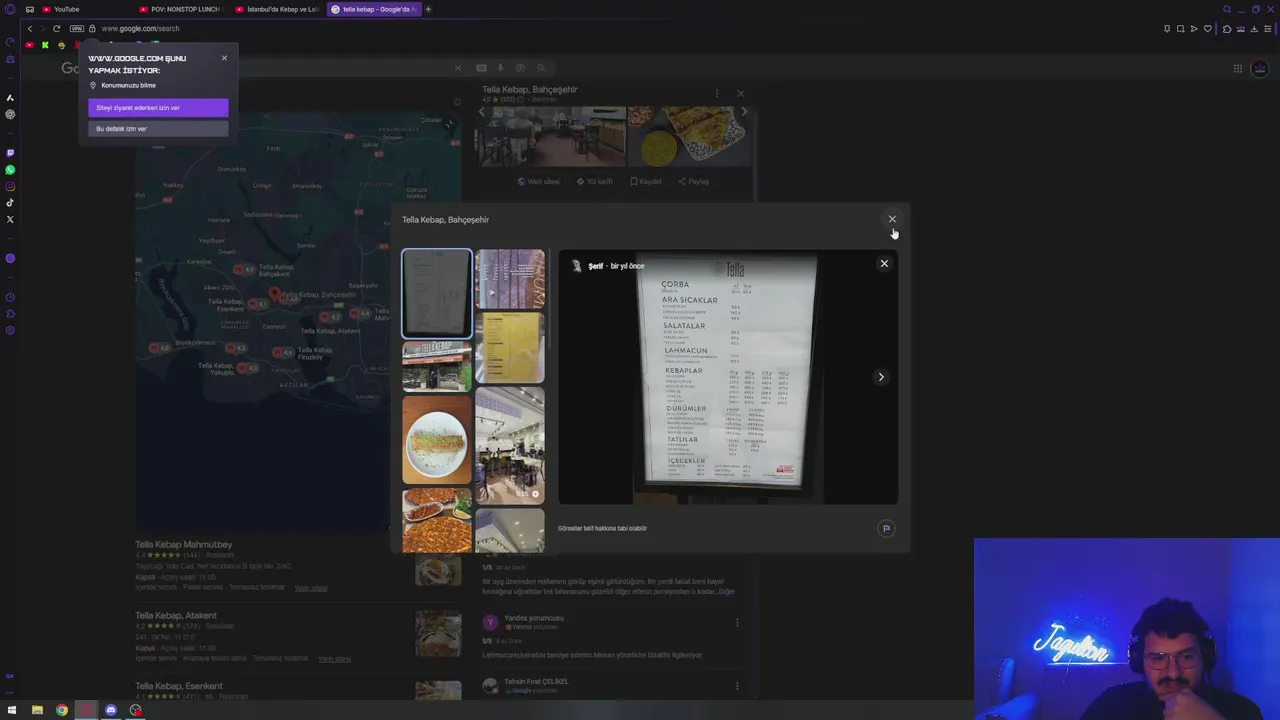Close the Tella Kebap Bahçeşehir side panel
Image resolution: width=1280 pixels, height=720 pixels.
(x=740, y=93)
